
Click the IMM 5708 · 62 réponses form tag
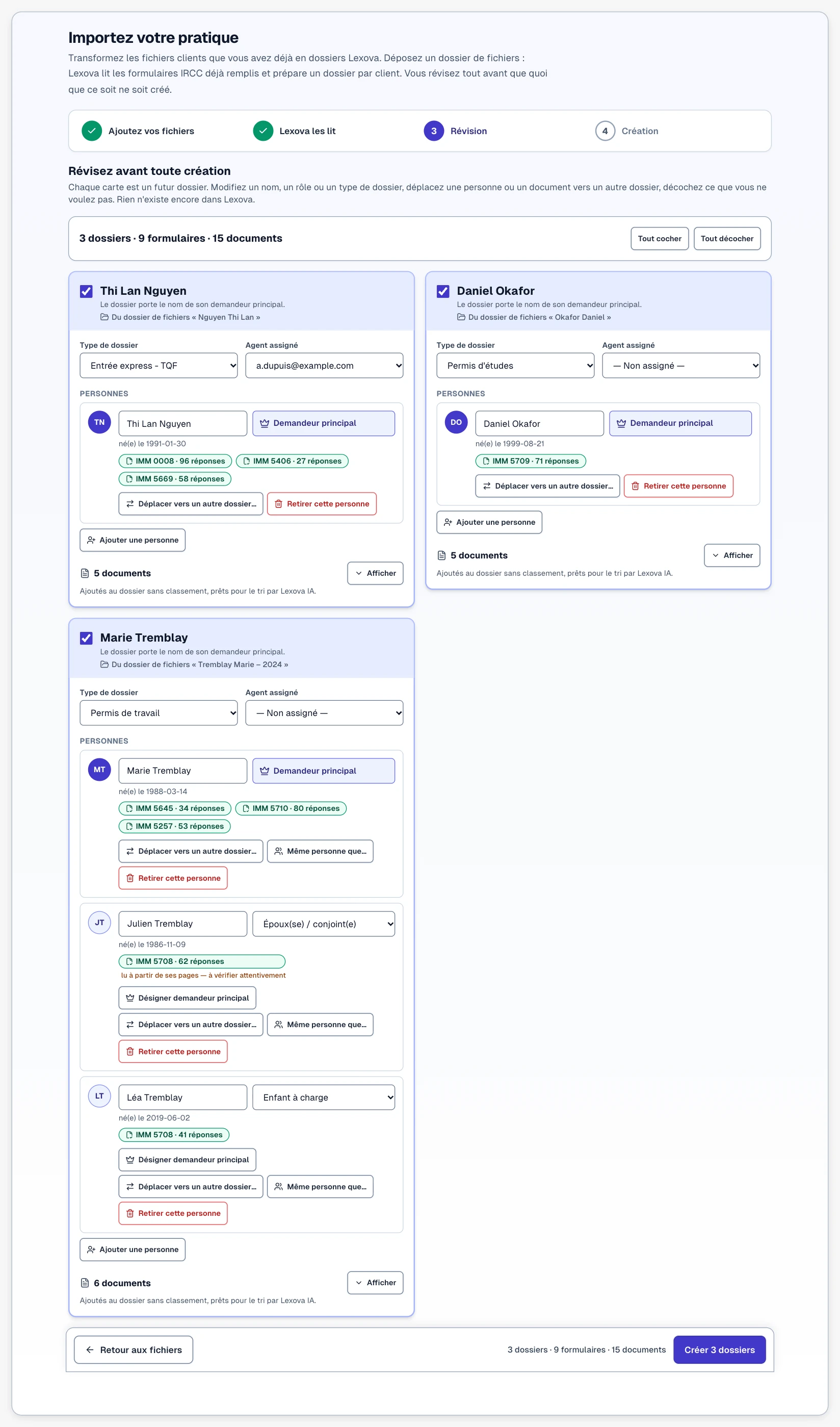click(202, 961)
